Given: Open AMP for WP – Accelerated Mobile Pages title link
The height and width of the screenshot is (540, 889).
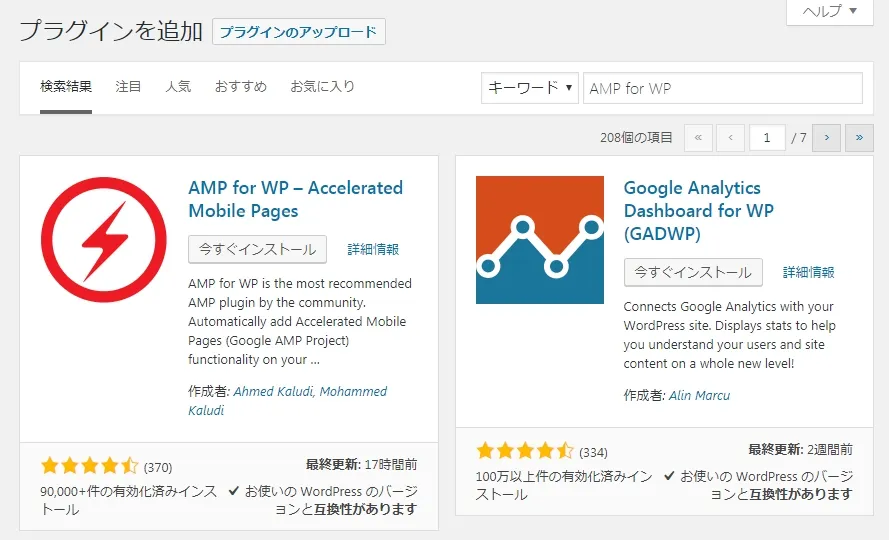Looking at the screenshot, I should click(x=295, y=199).
